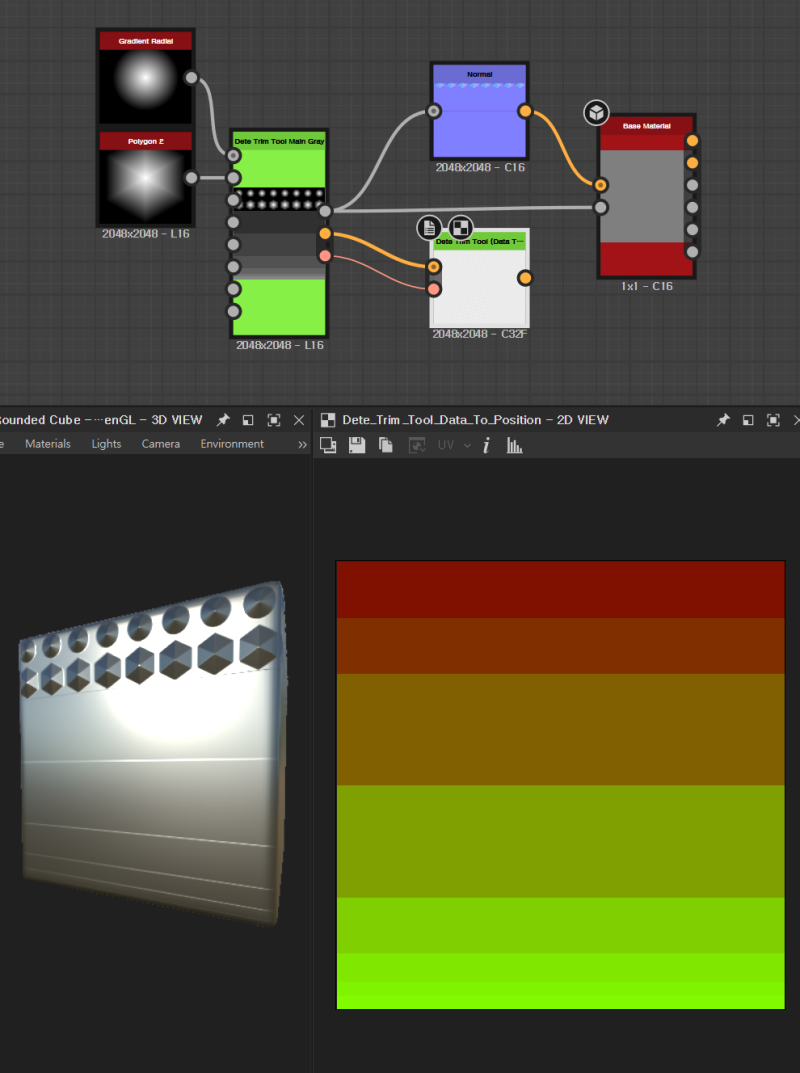Click the information icon in the 2D View toolbar
The image size is (800, 1073).
[486, 444]
